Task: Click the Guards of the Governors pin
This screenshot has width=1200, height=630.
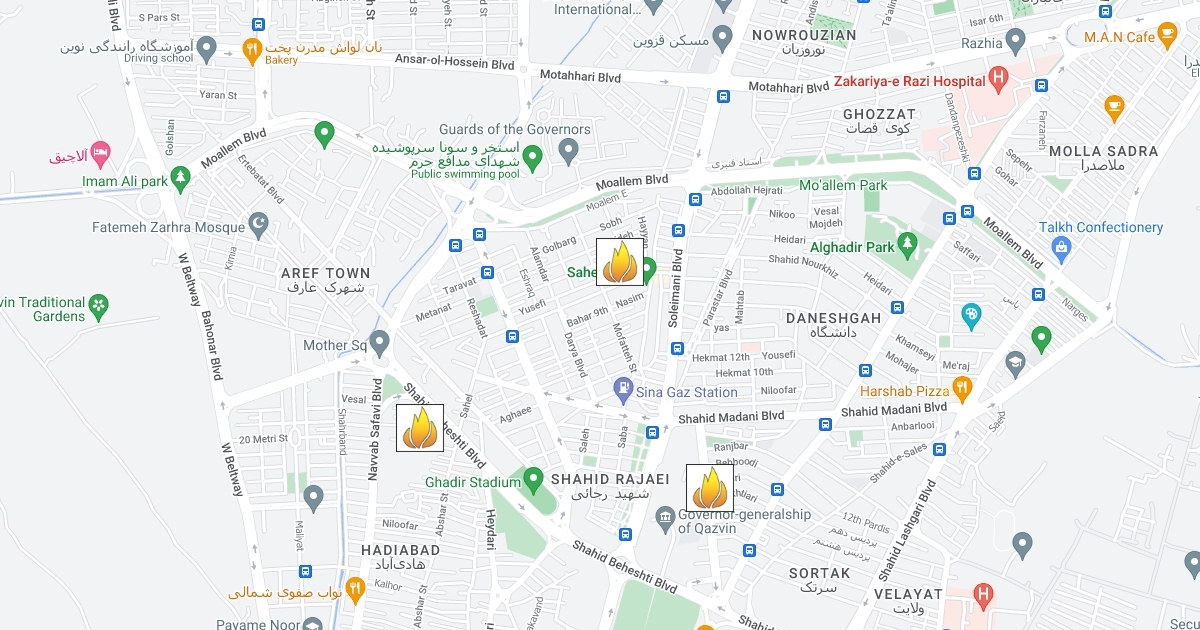Action: (569, 152)
